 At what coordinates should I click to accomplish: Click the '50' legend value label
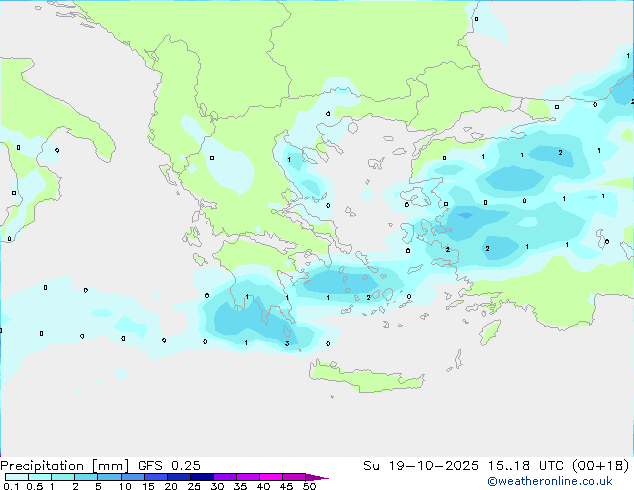[310, 486]
